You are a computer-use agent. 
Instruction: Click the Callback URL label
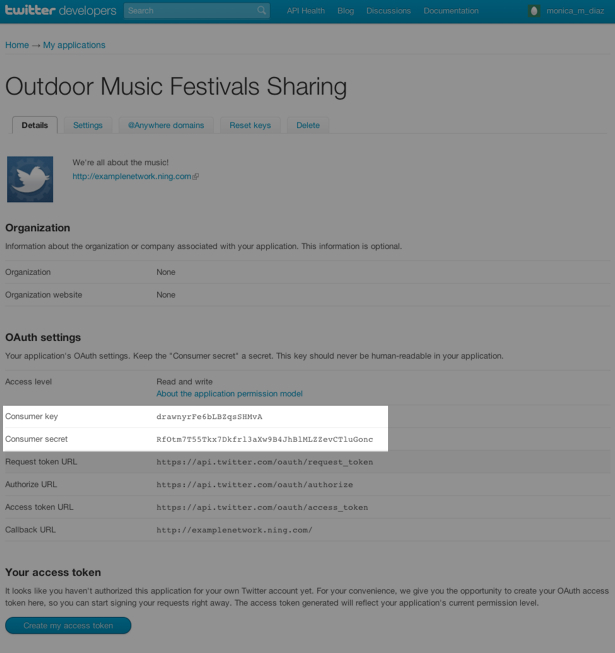point(30,530)
